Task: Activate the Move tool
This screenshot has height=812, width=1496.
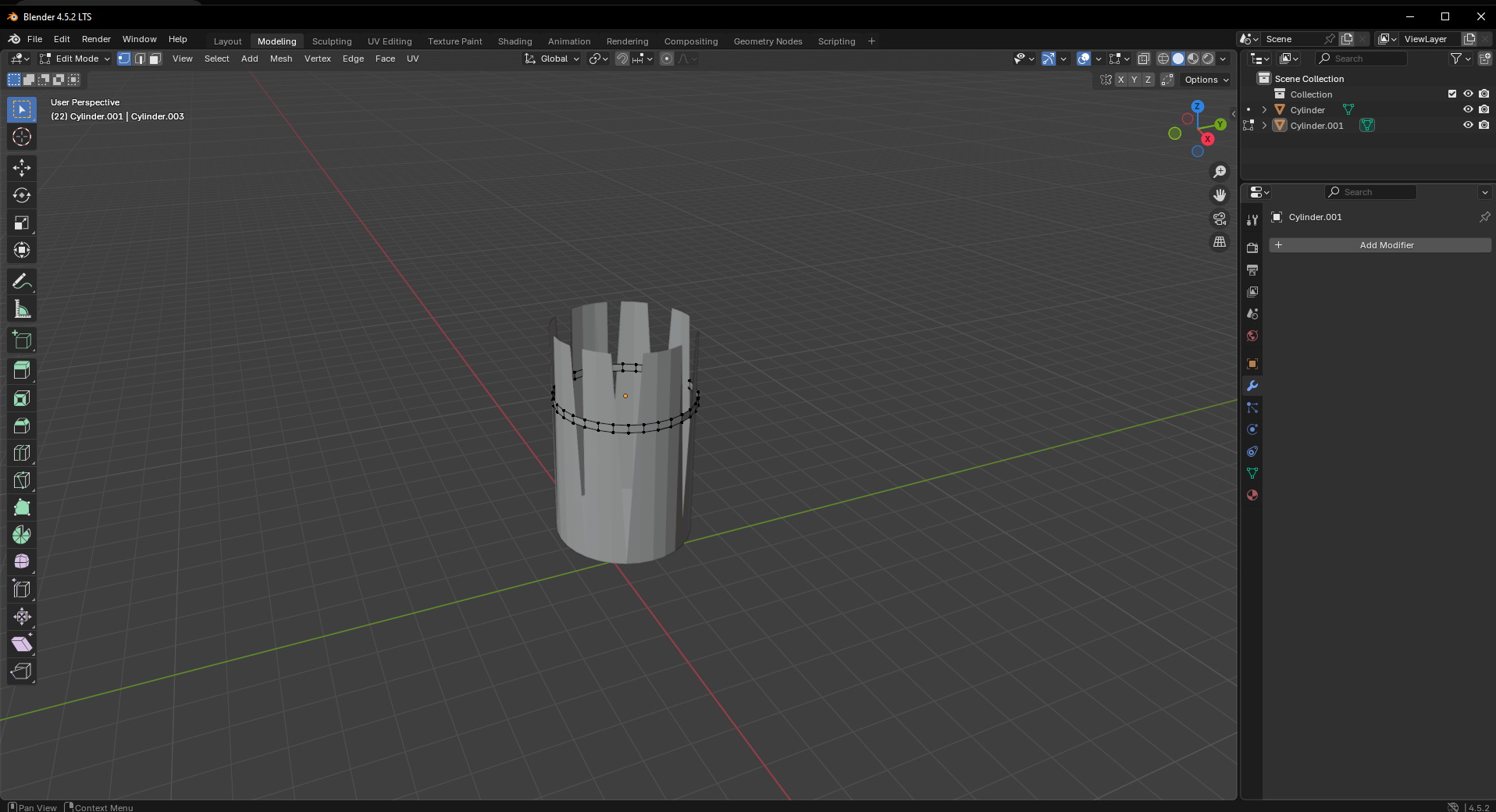Action: (22, 168)
